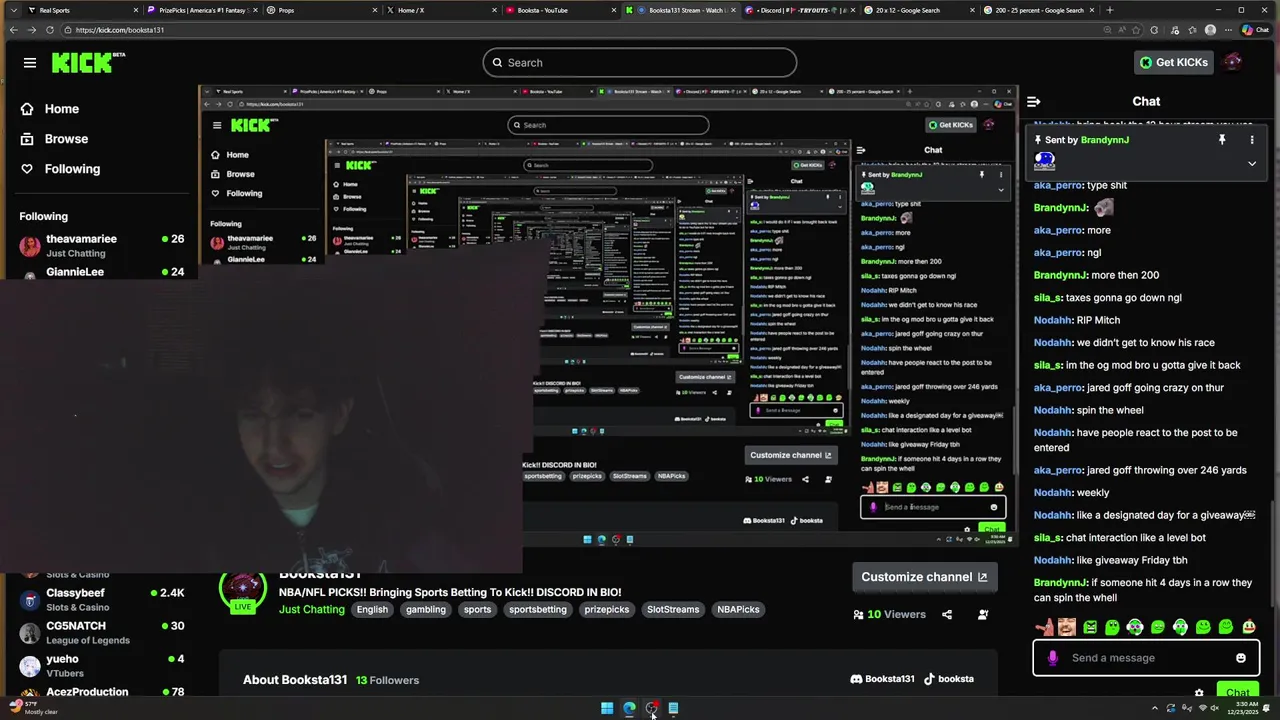Open the Windows Start menu
Image resolution: width=1280 pixels, height=720 pixels.
coord(607,708)
